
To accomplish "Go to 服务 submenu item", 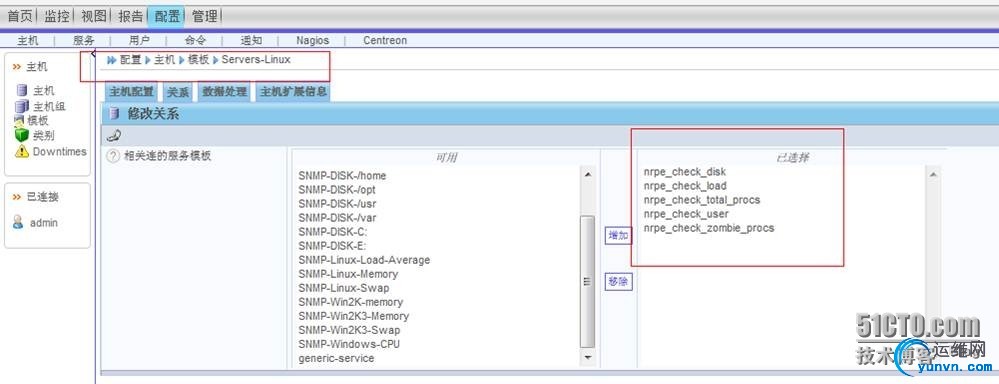I will pos(83,40).
